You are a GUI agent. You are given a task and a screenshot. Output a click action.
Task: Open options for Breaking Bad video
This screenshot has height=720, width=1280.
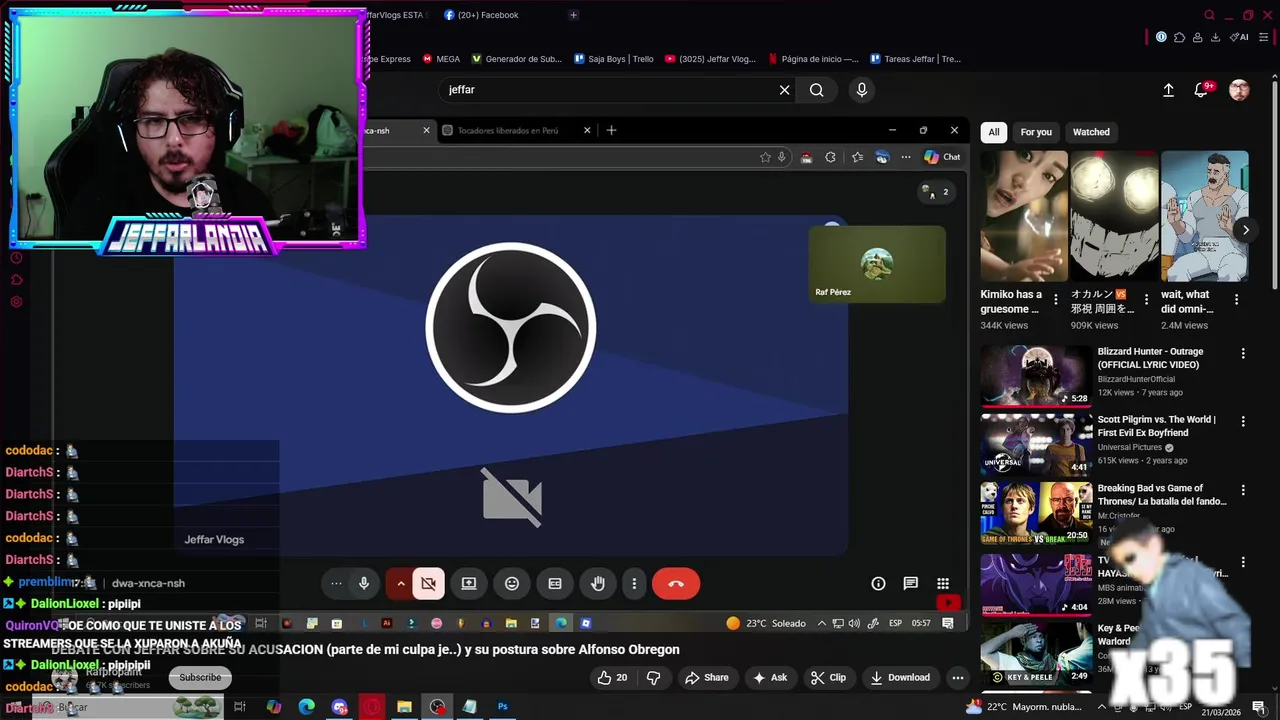(1243, 490)
